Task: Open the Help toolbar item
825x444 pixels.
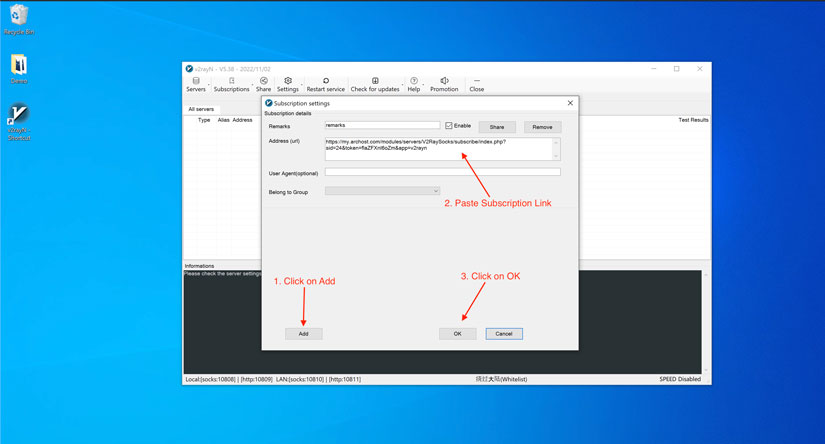Action: tap(414, 84)
